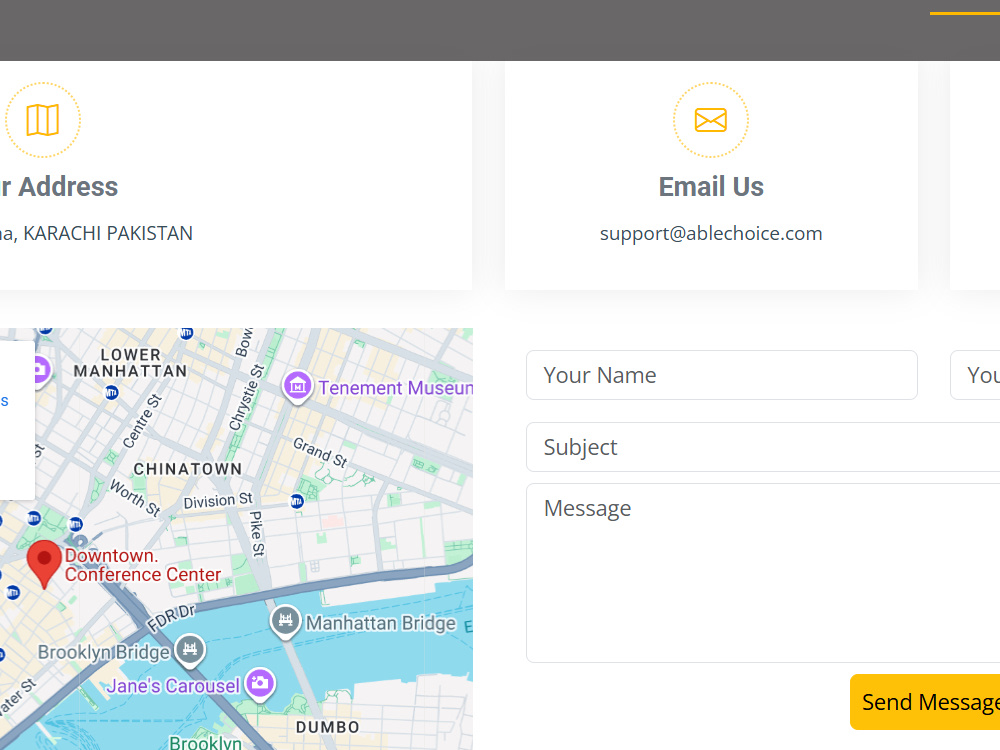This screenshot has width=1000, height=750.
Task: Click the Centre St street label
Action: [x=142, y=421]
